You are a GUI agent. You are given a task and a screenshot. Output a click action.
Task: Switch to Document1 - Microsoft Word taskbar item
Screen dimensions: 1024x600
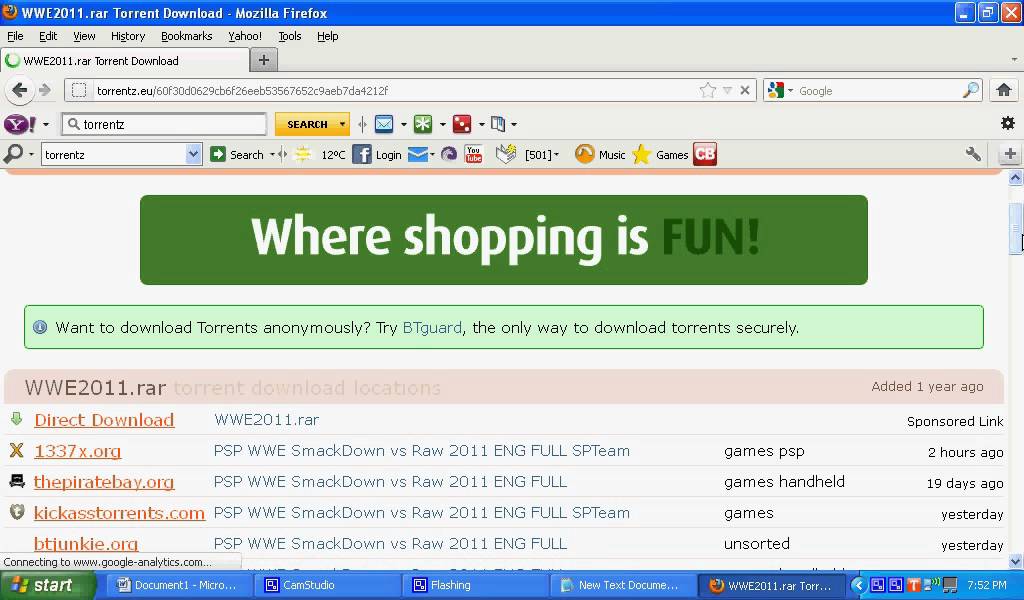[178, 585]
